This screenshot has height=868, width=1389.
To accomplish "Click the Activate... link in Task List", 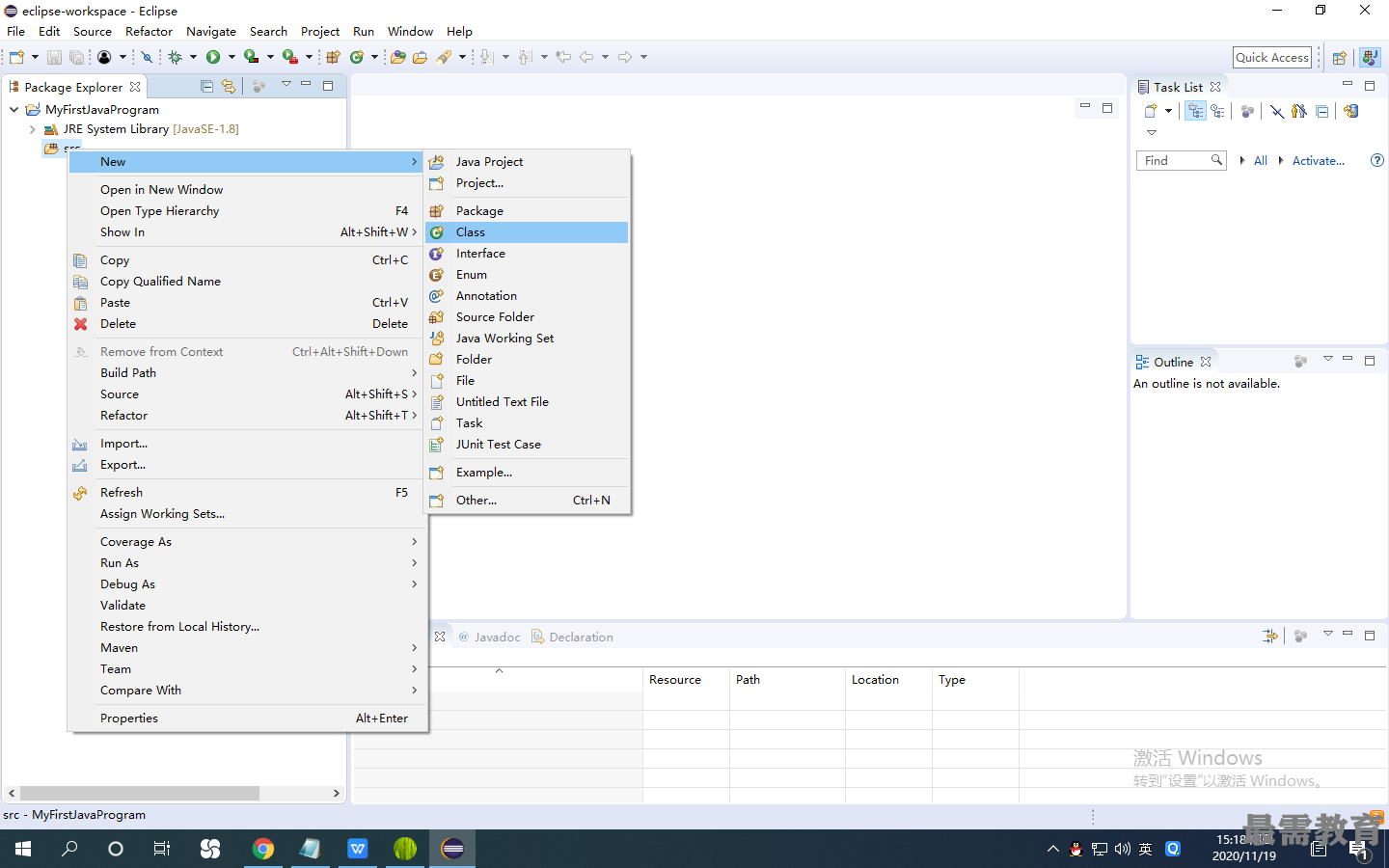I will tap(1319, 160).
